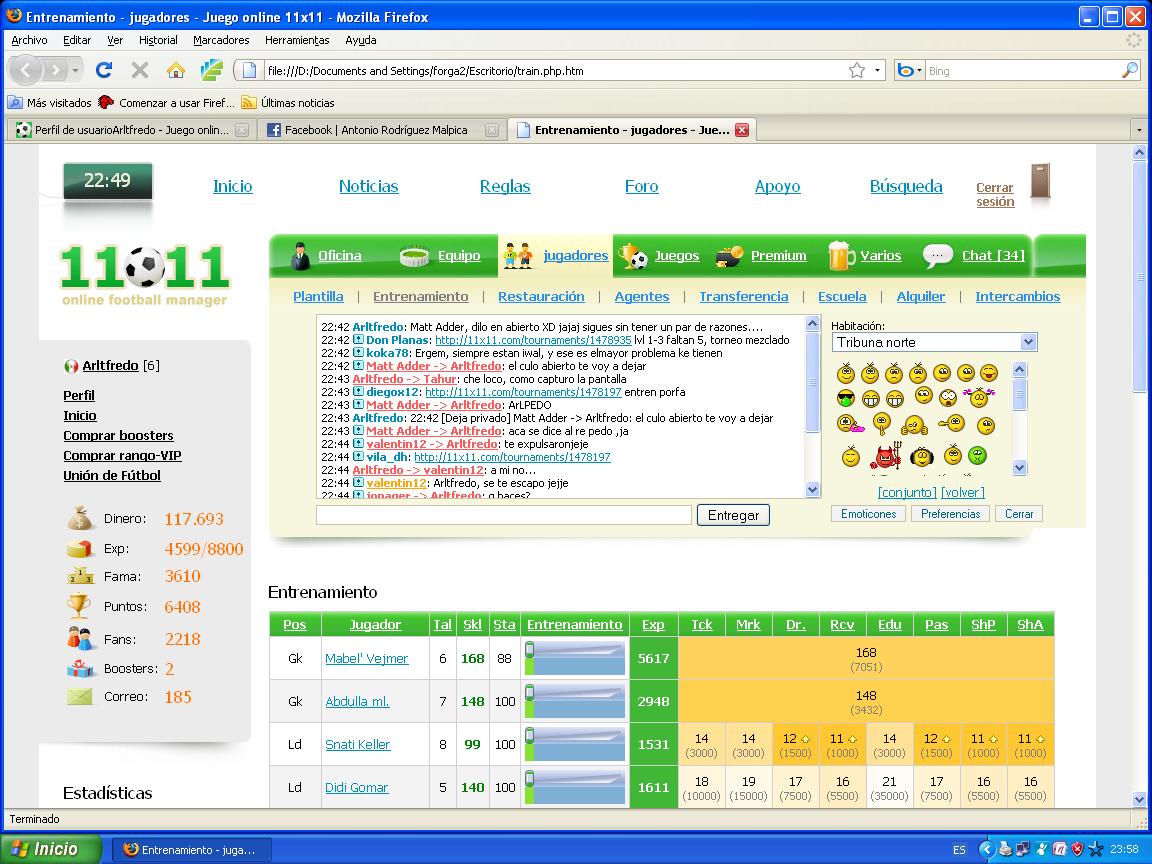Image resolution: width=1152 pixels, height=864 pixels.
Task: Click the Varios beer mug icon
Action: point(841,256)
